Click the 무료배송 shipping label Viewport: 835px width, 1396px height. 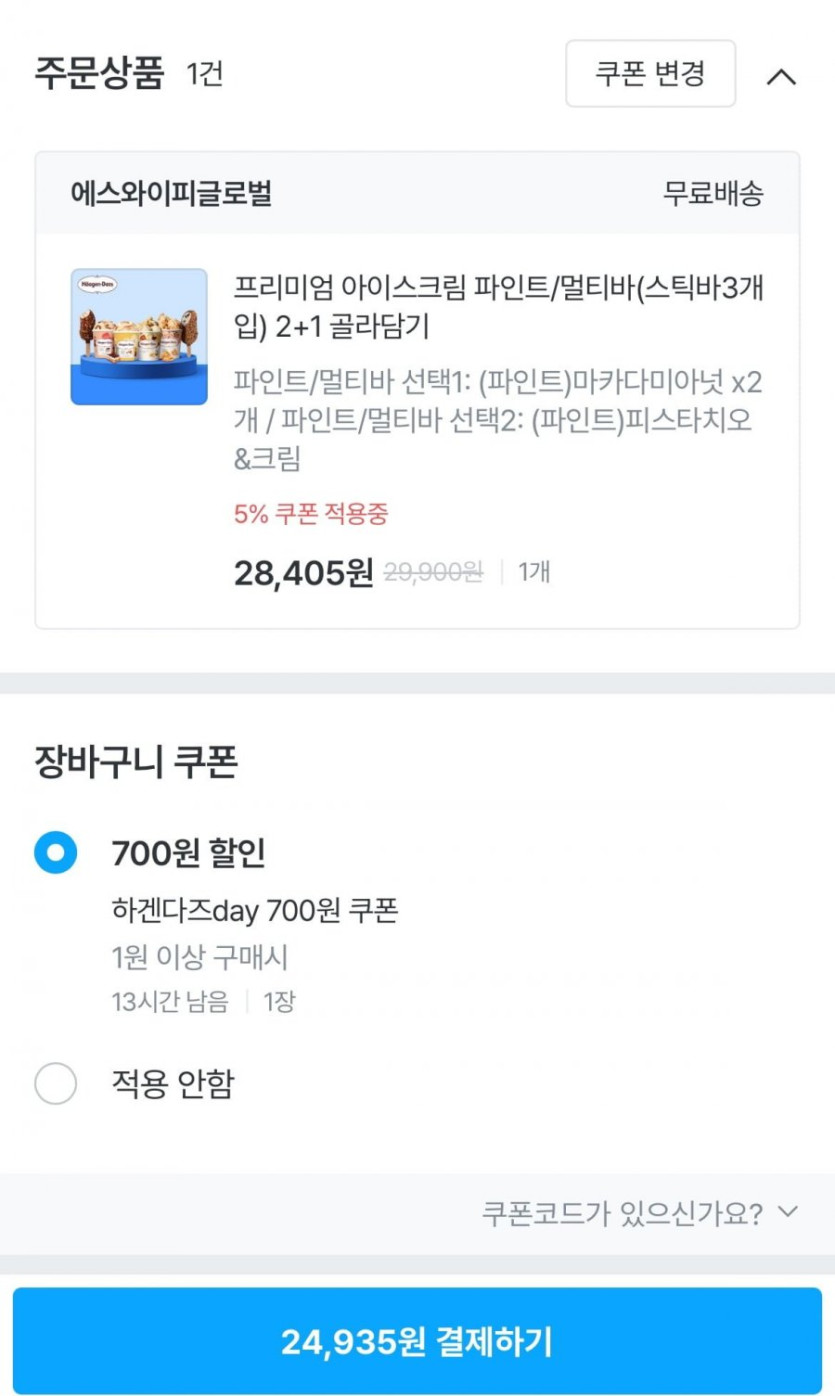[713, 193]
